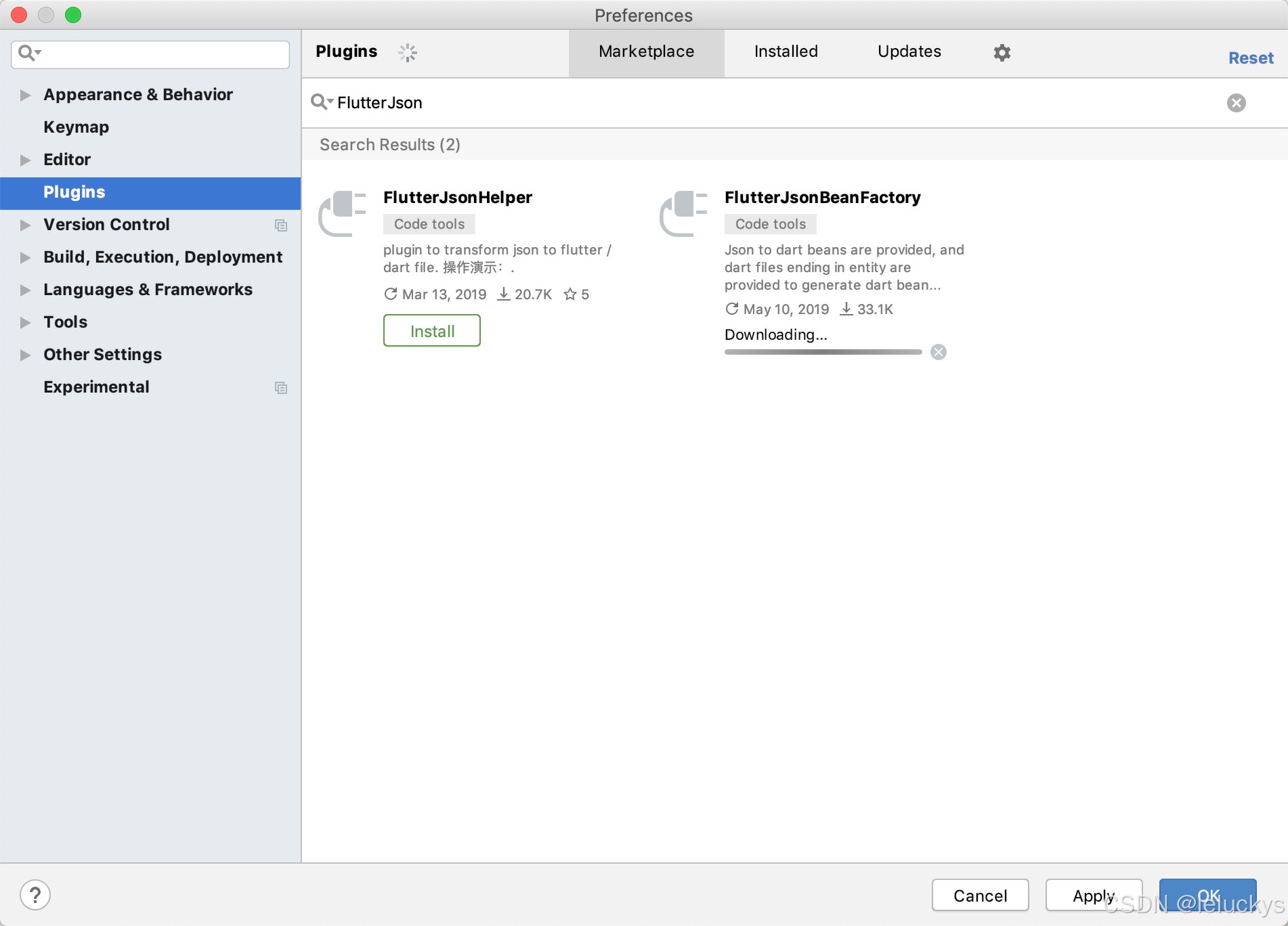The width and height of the screenshot is (1288, 926).
Task: Confirm with the OK button
Action: click(x=1207, y=895)
